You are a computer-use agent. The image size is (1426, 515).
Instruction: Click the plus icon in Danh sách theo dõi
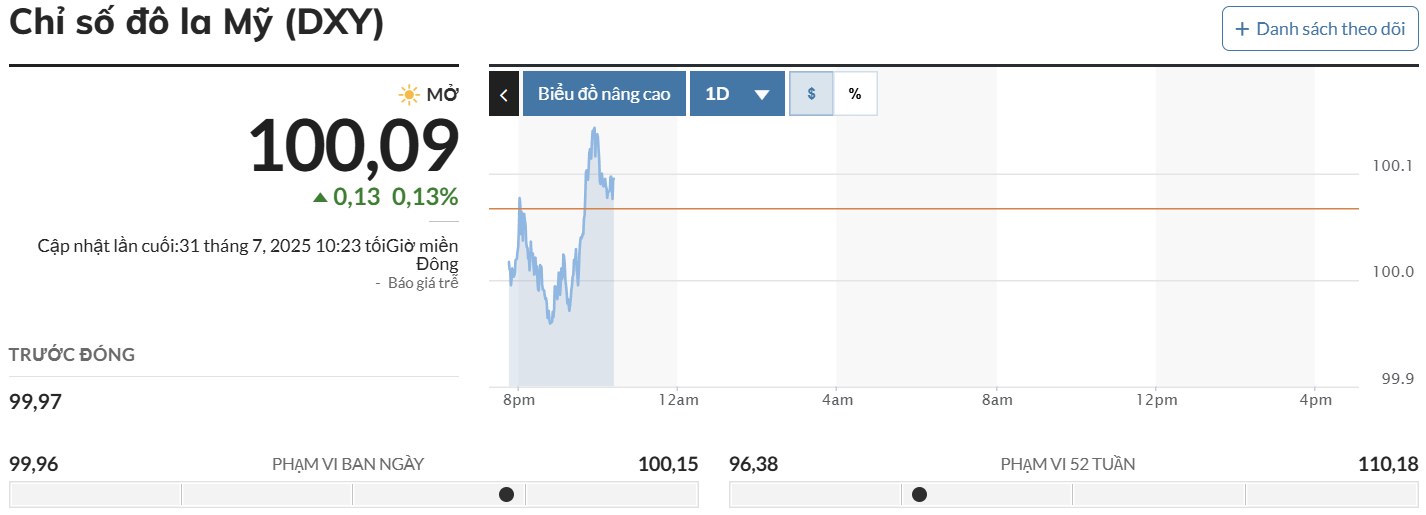tap(1242, 29)
